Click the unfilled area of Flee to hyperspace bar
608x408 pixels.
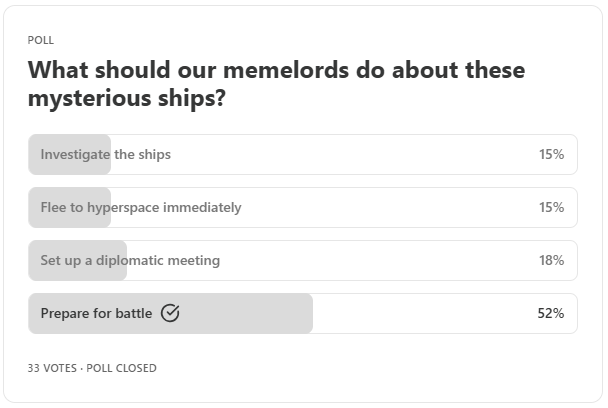click(x=390, y=208)
